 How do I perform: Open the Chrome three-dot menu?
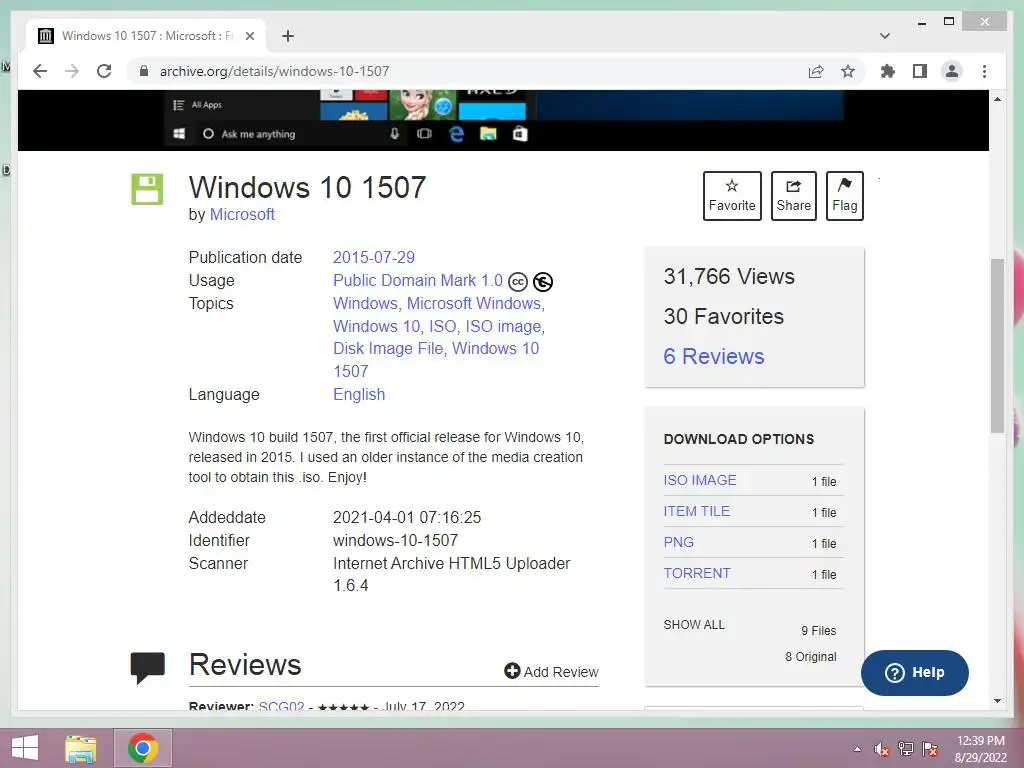(984, 71)
